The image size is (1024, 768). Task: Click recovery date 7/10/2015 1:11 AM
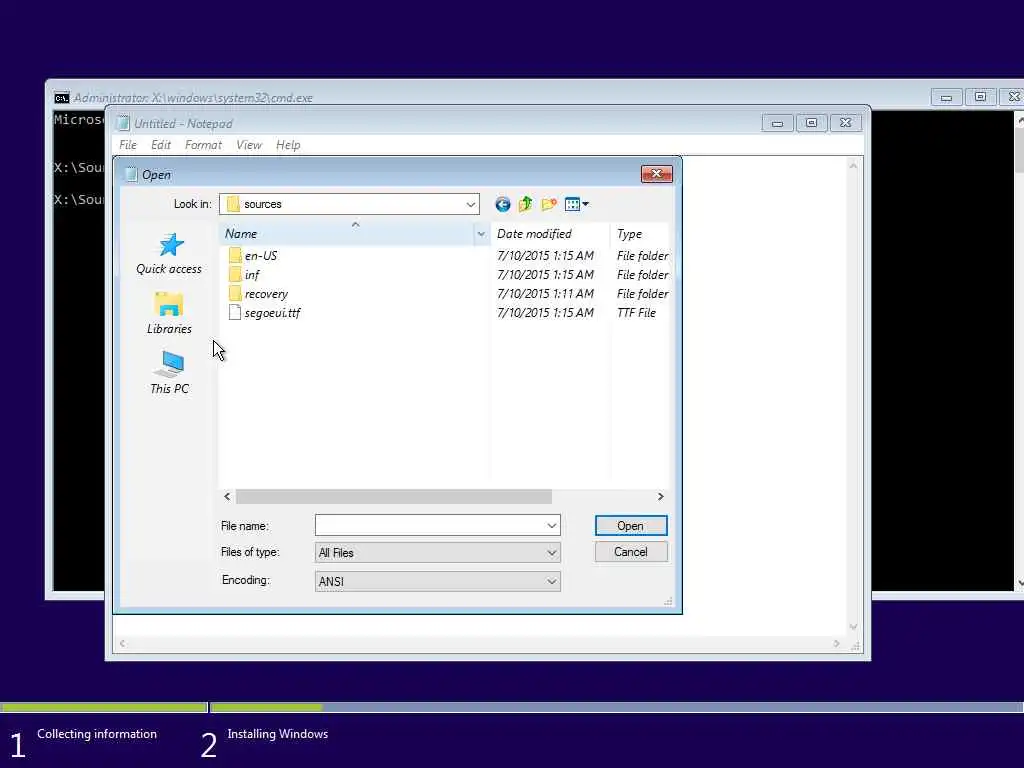tap(545, 294)
